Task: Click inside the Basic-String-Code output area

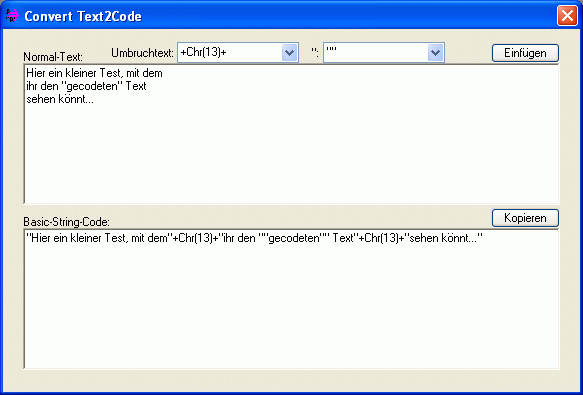Action: 292,299
